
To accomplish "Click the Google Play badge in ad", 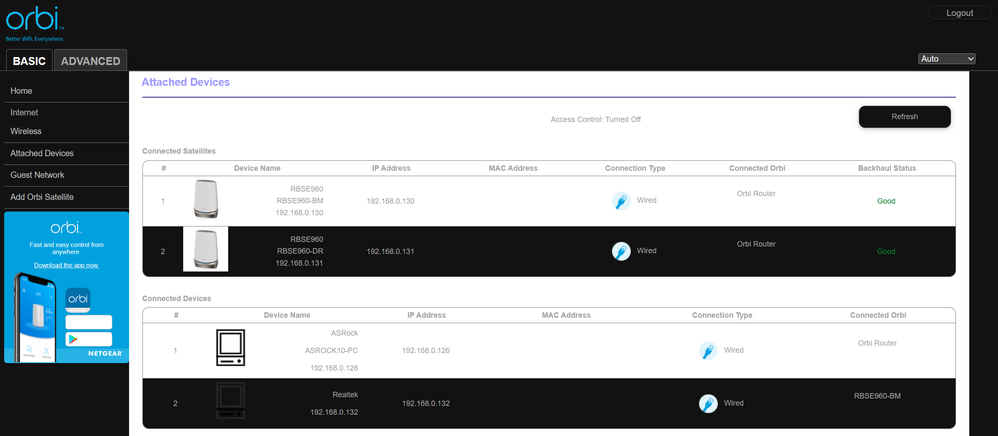I will coord(88,339).
